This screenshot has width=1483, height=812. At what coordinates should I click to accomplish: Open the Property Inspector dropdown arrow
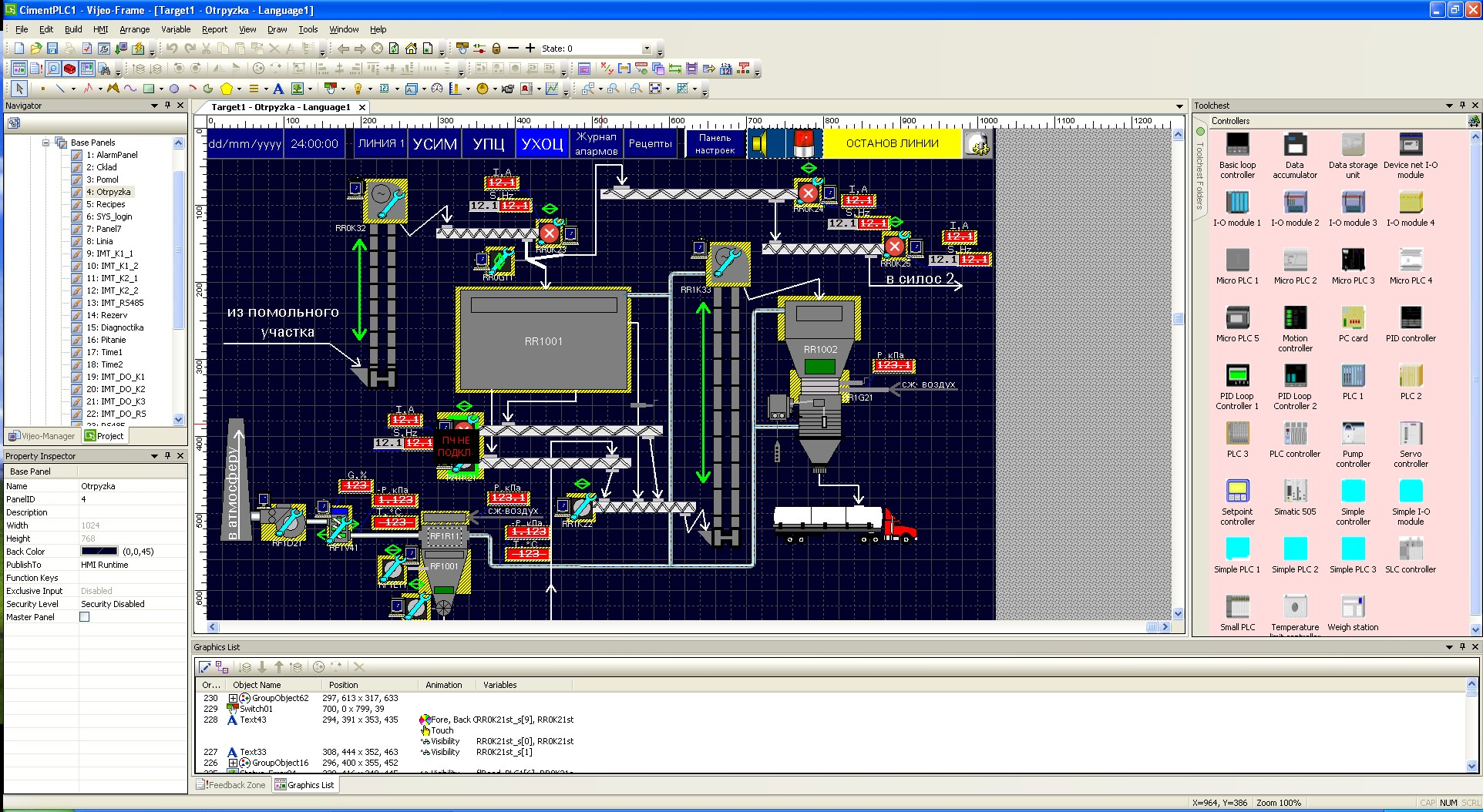[154, 456]
